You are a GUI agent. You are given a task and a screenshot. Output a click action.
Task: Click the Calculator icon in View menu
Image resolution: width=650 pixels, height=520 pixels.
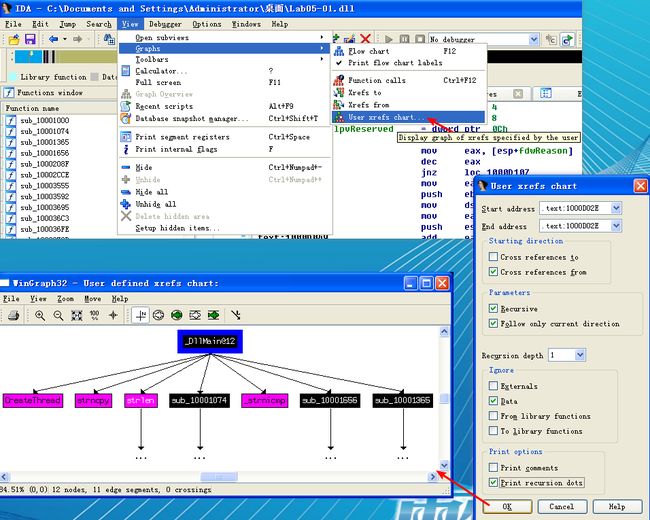tap(126, 71)
